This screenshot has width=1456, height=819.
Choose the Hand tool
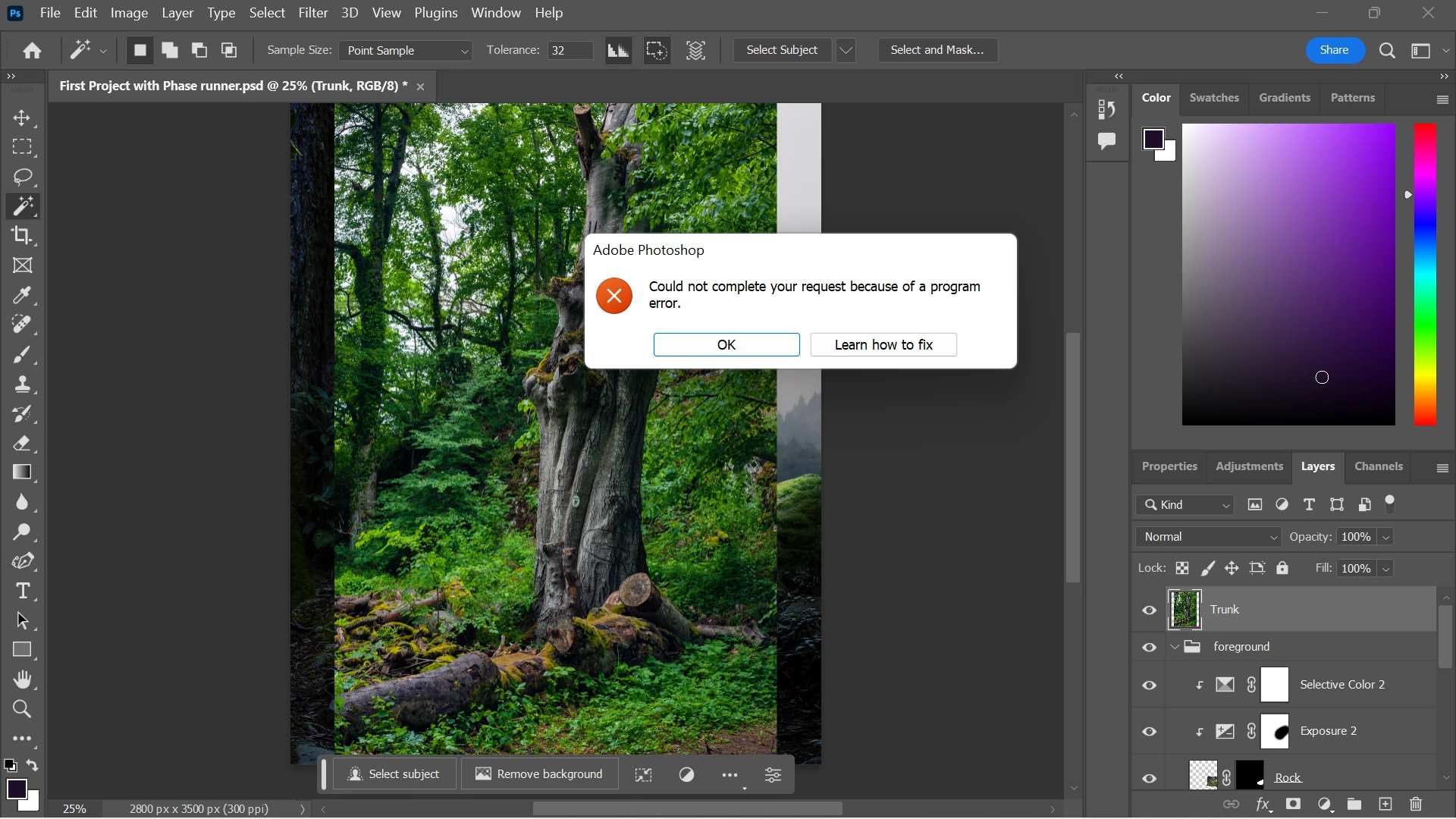pyautogui.click(x=22, y=679)
